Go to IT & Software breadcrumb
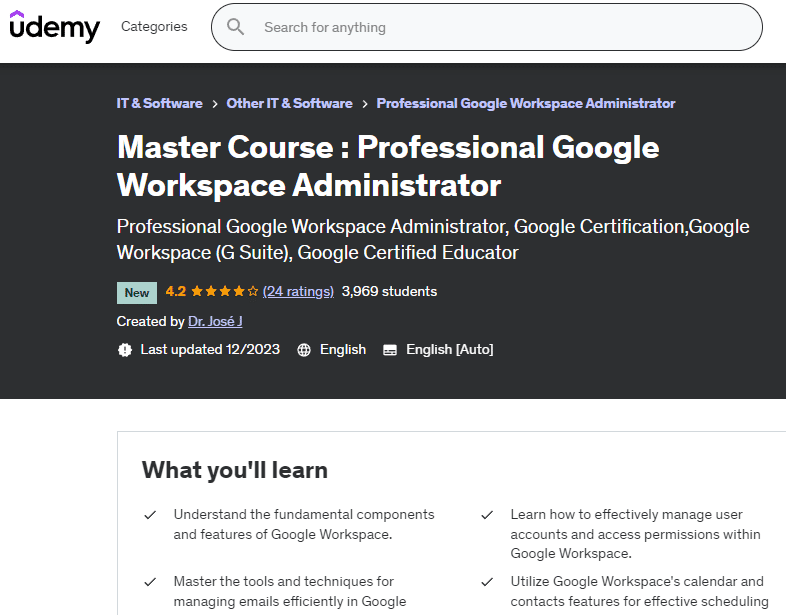 tap(160, 104)
